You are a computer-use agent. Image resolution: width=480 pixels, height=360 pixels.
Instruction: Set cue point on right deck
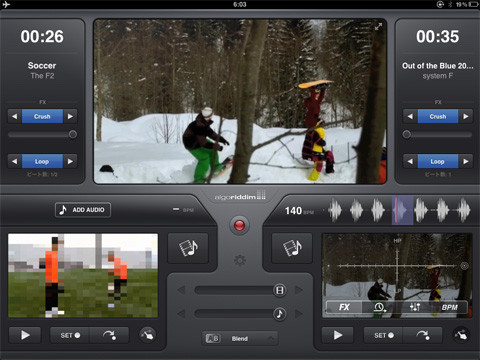click(x=384, y=335)
